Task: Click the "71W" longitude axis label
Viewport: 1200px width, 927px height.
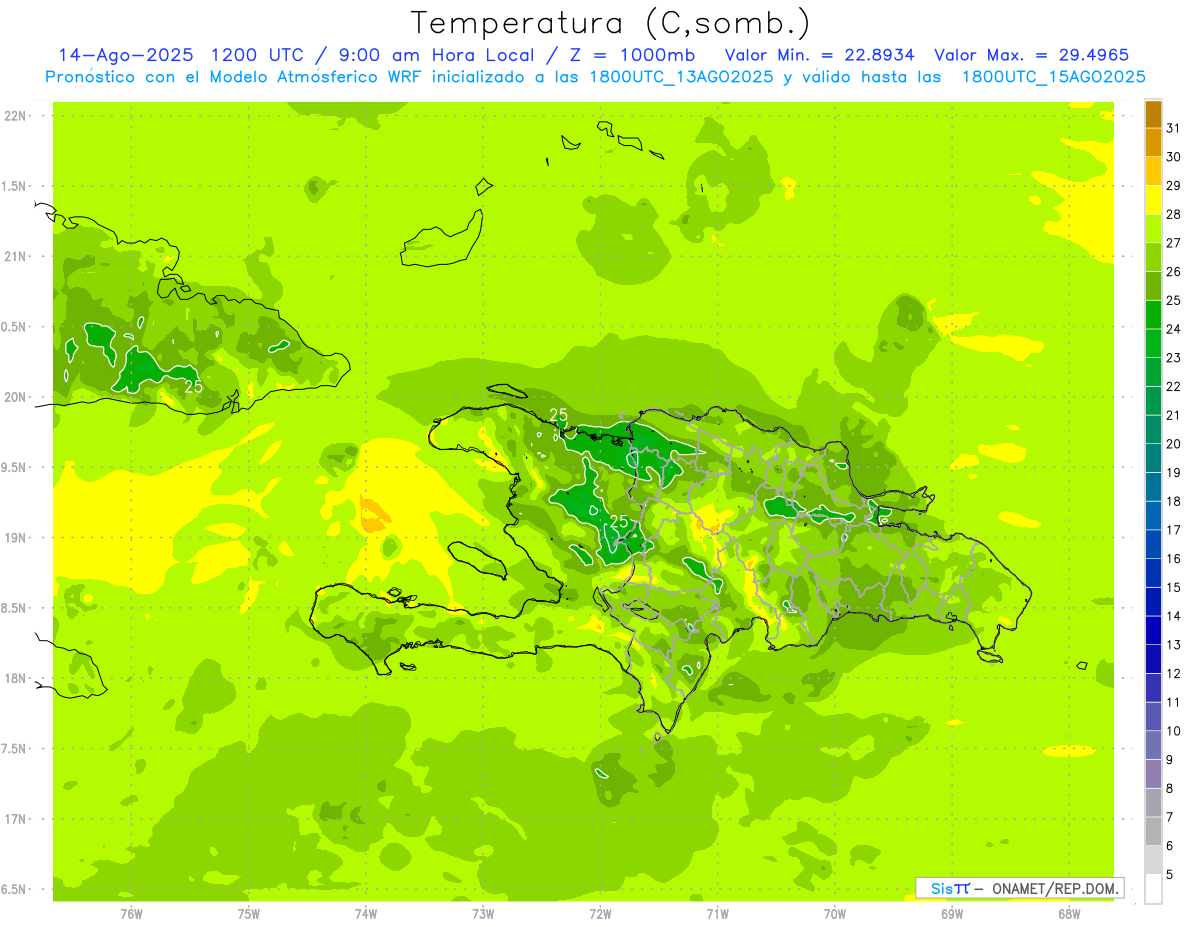Action: [x=717, y=913]
